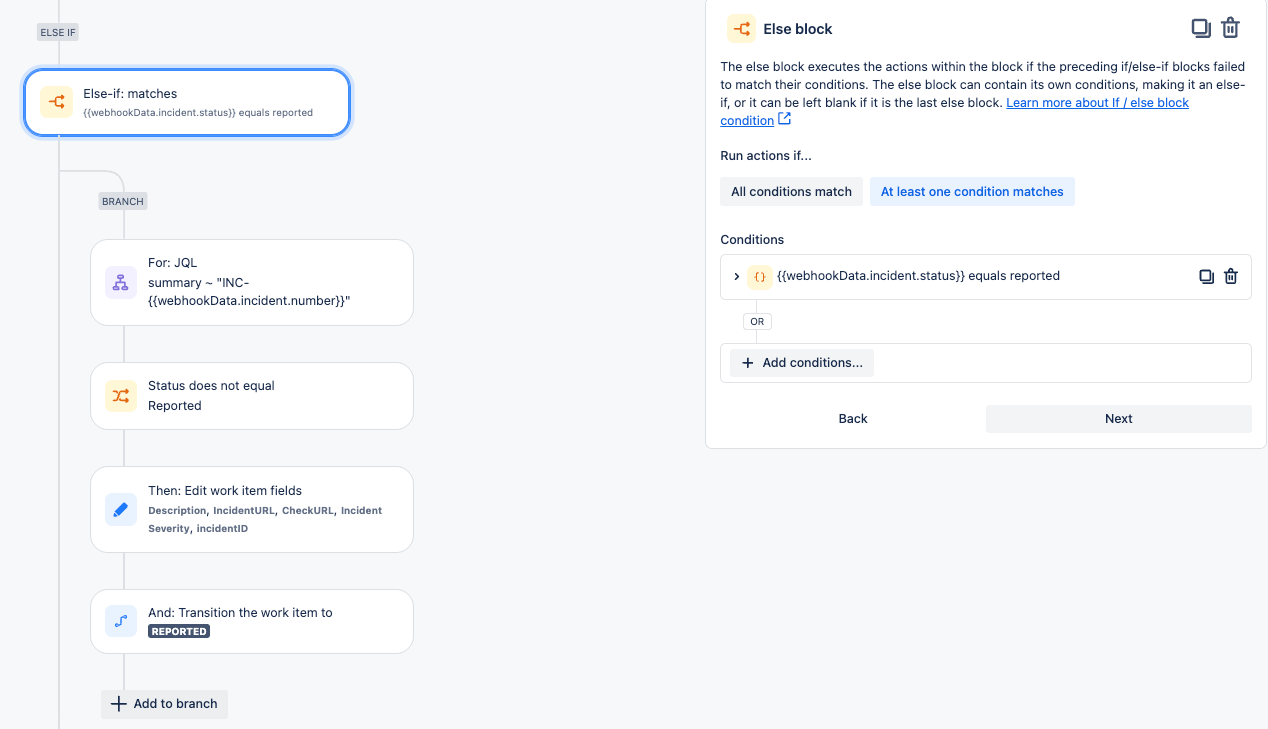The width and height of the screenshot is (1268, 729).
Task: Open the Add conditions dropdown
Action: click(x=802, y=363)
